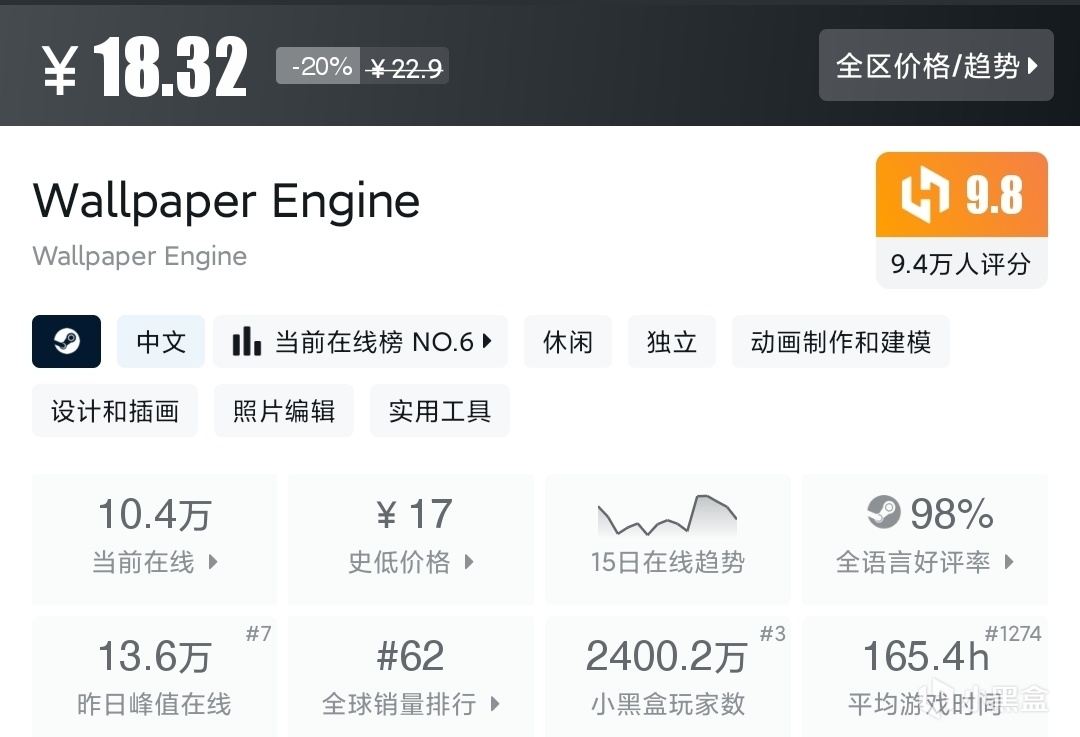Click the 9.8 score rating badge
The height and width of the screenshot is (737, 1080).
click(962, 195)
